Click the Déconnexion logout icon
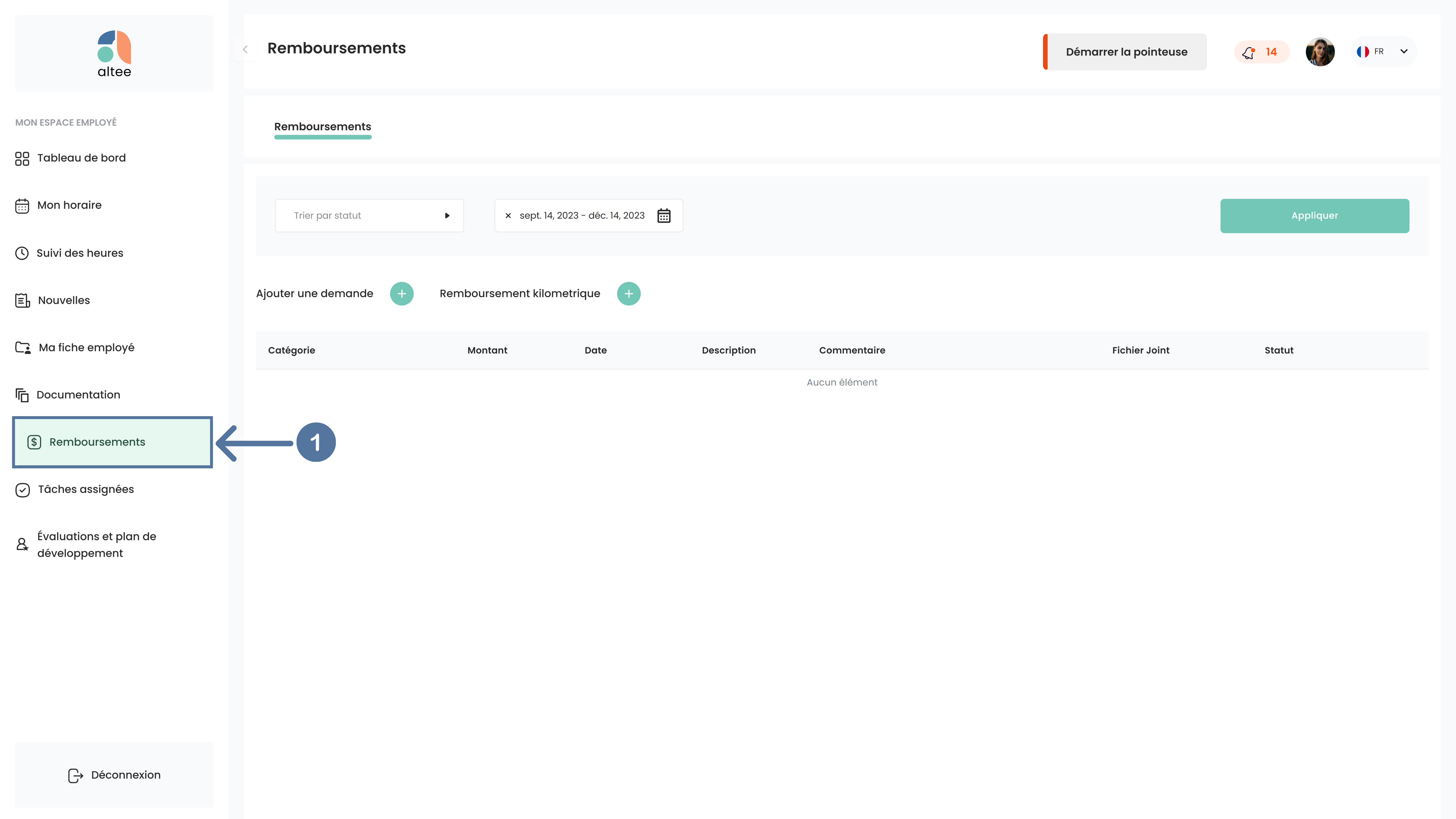This screenshot has width=1456, height=819. tap(76, 776)
